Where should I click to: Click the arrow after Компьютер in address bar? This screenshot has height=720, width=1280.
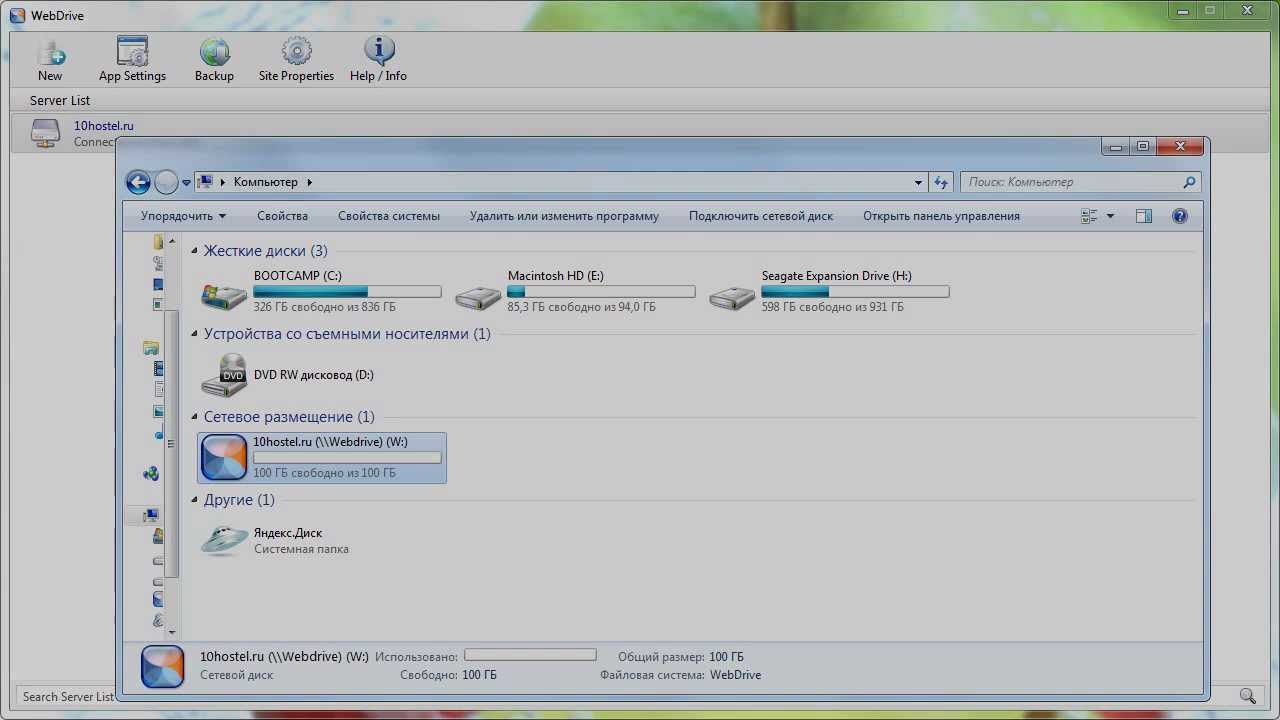click(x=310, y=182)
